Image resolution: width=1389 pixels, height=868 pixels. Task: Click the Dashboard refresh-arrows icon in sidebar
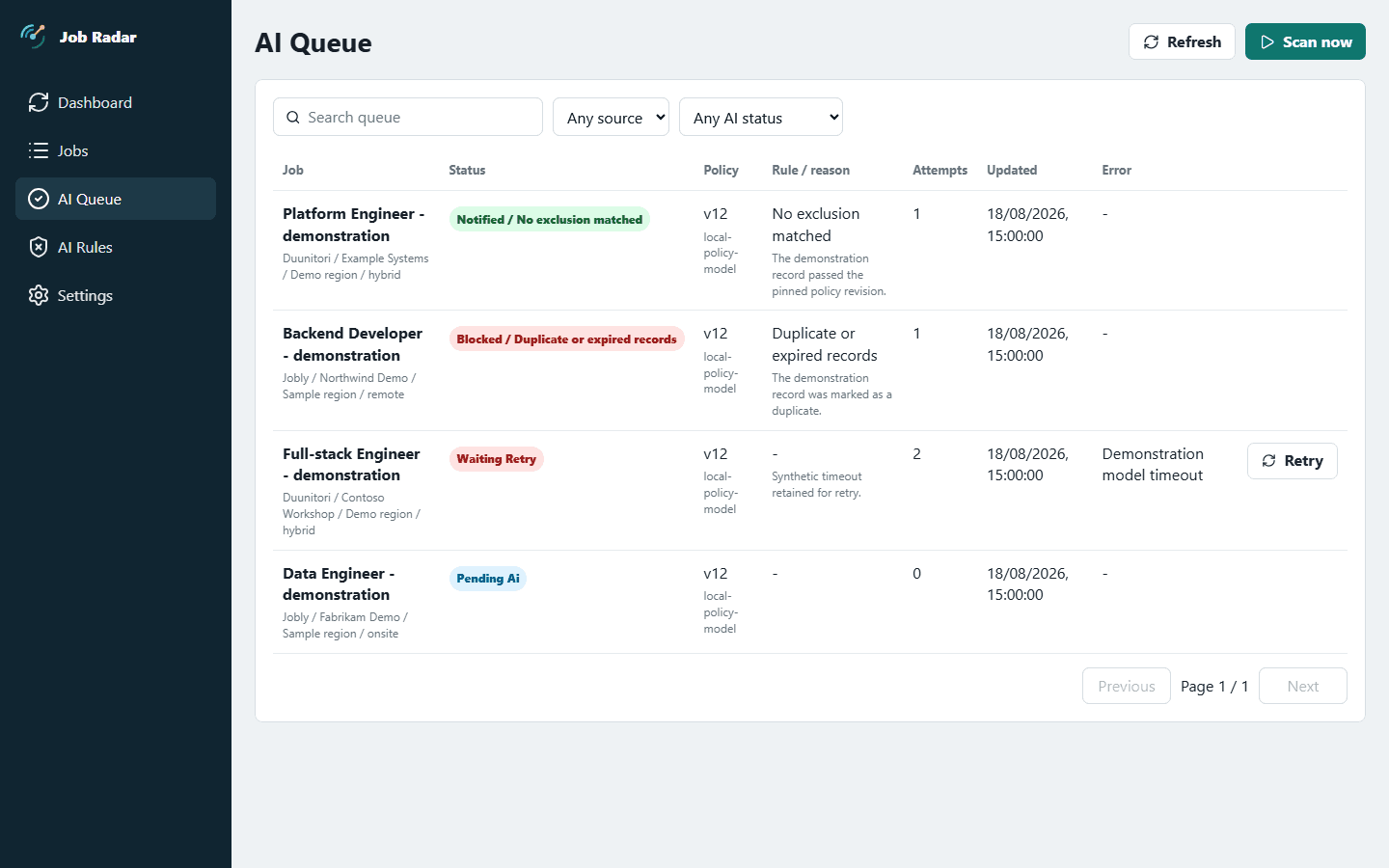(x=39, y=102)
